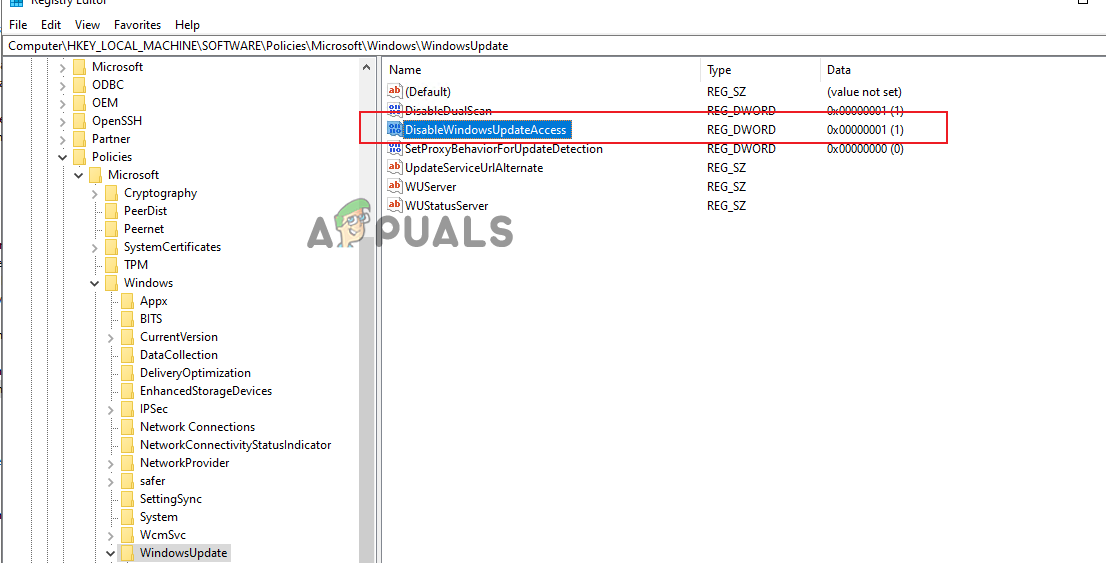Select the EnhancedStorageDevices key
Viewport: 1106px width, 563px height.
pyautogui.click(x=206, y=391)
